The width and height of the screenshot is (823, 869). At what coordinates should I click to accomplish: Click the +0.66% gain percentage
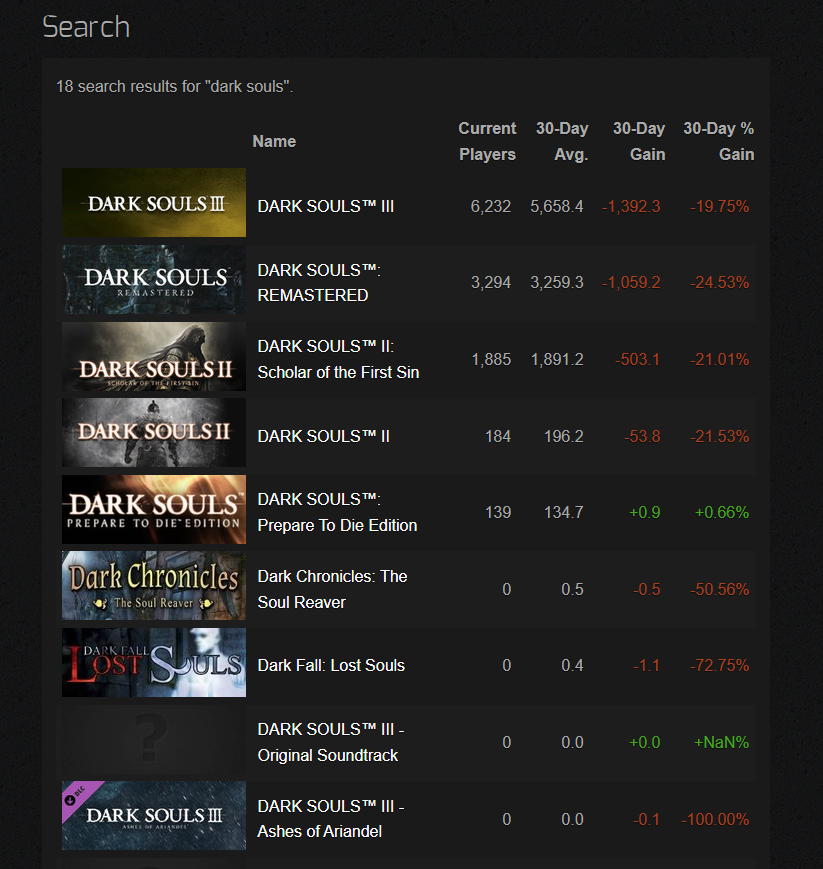pyautogui.click(x=722, y=512)
